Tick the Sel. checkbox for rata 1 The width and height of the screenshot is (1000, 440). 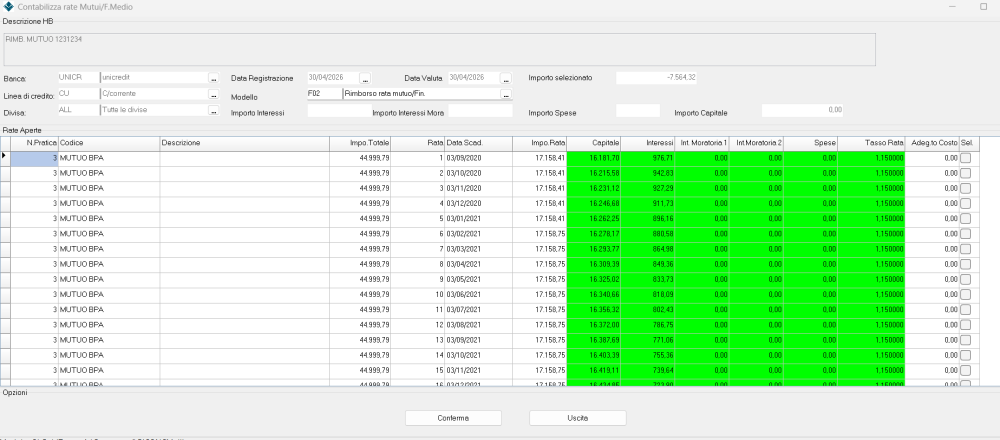965,158
